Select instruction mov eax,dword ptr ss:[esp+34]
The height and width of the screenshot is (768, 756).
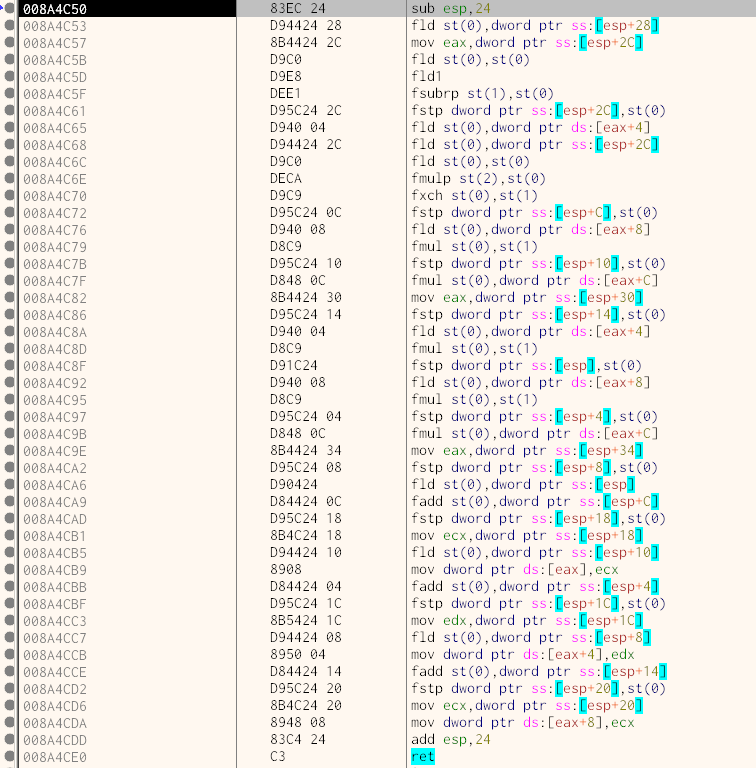coord(527,450)
